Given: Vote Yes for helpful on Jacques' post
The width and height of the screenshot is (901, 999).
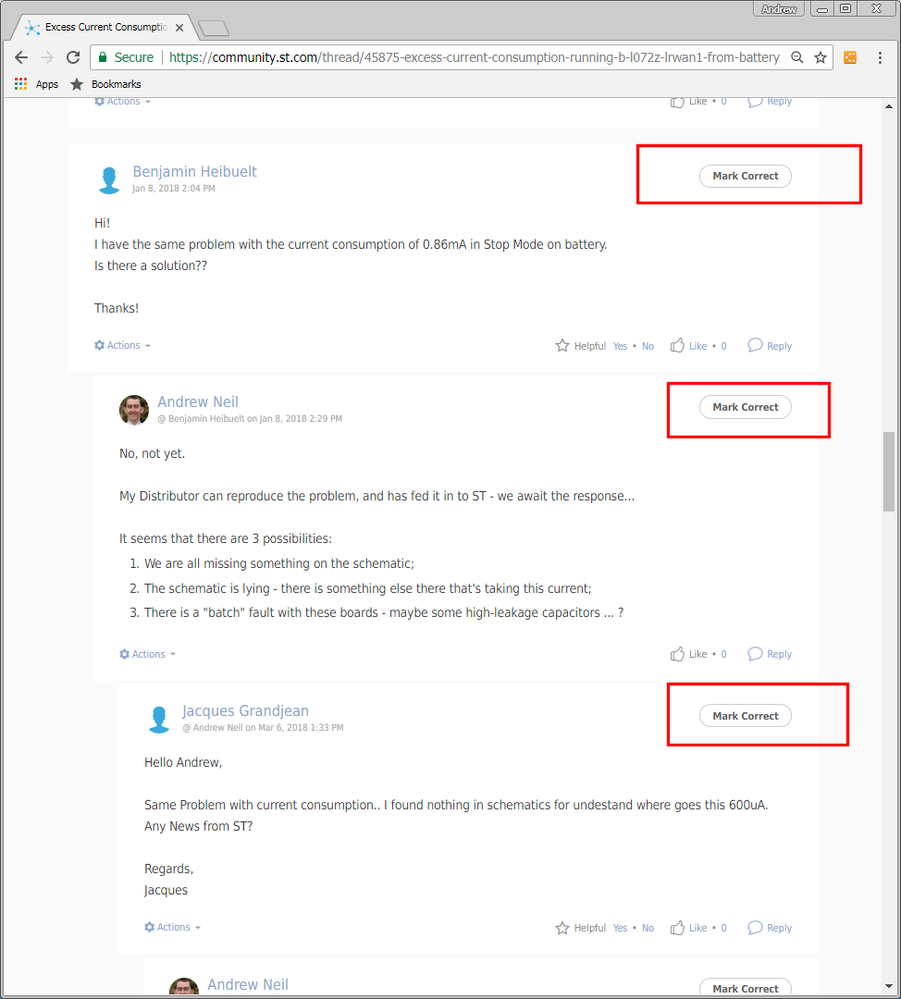Looking at the screenshot, I should (x=620, y=928).
